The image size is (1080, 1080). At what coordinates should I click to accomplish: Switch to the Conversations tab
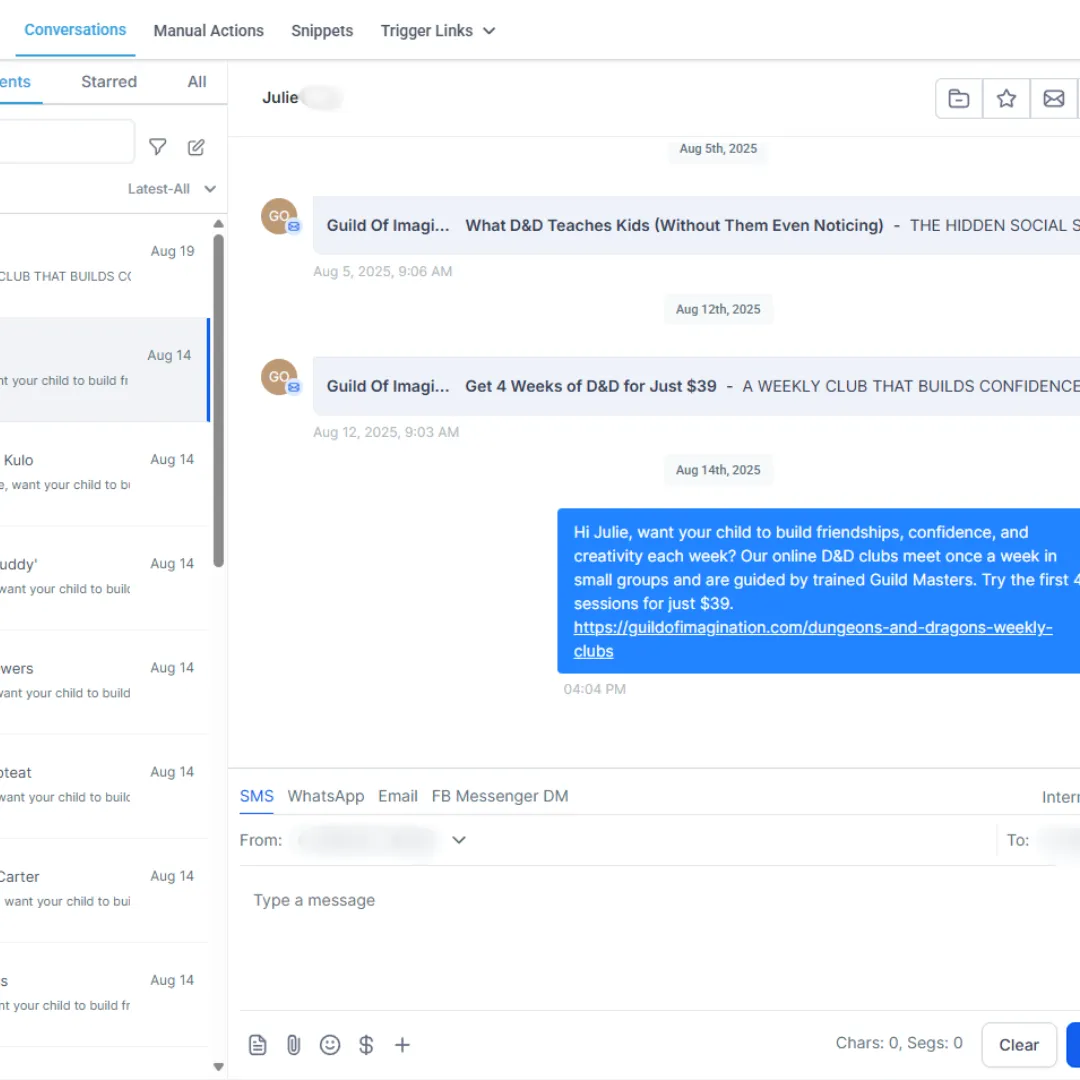tap(75, 30)
